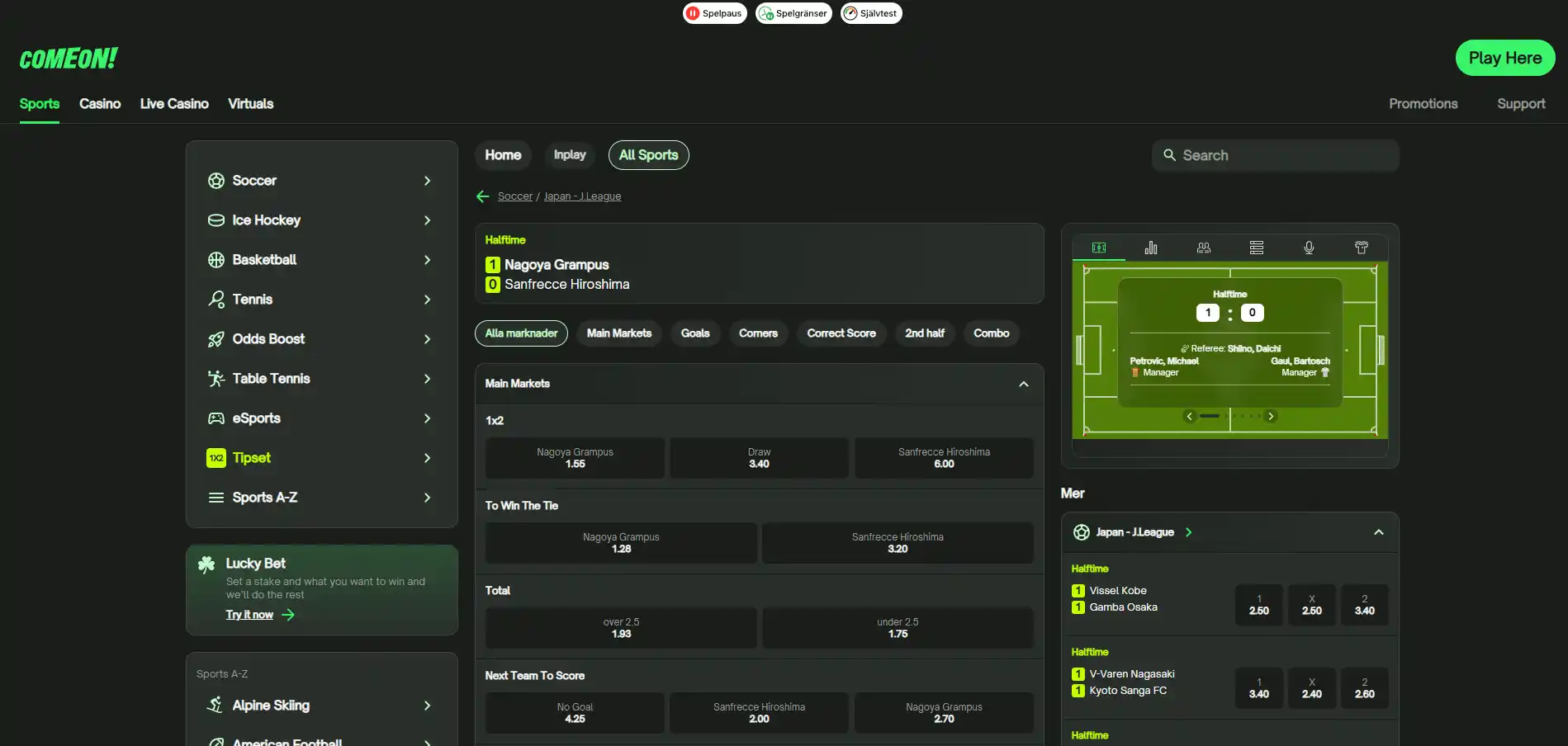This screenshot has width=1568, height=746.
Task: Select the jersey shirt icon tab
Action: (1362, 248)
